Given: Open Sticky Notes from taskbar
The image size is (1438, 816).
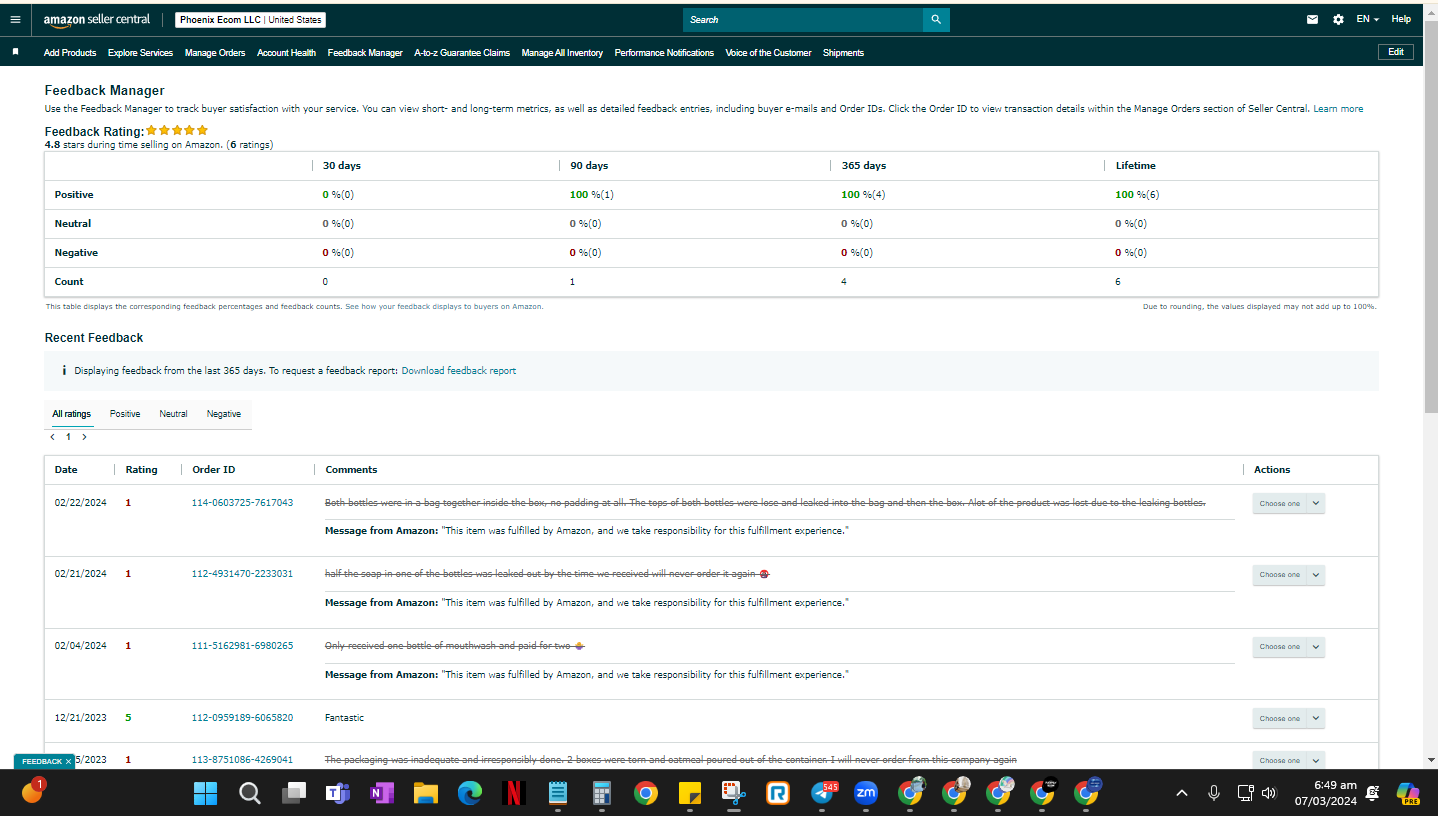Looking at the screenshot, I should tap(689, 794).
